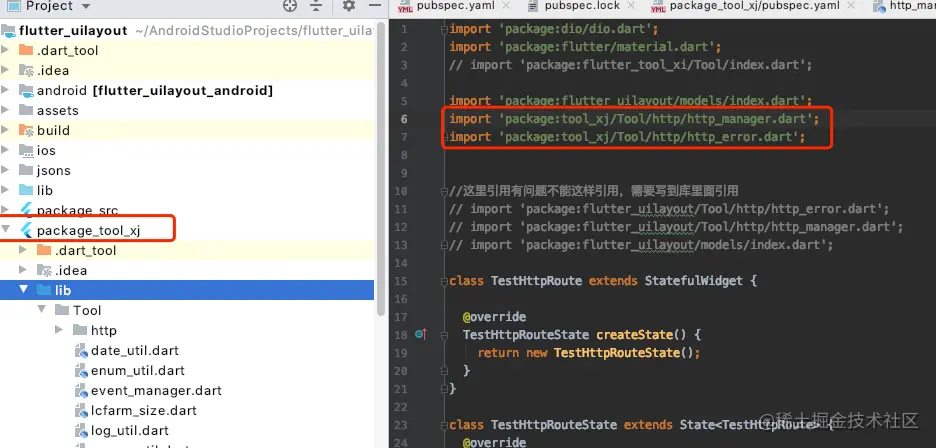
Task: Collapse the Tool folder
Action: click(x=41, y=310)
